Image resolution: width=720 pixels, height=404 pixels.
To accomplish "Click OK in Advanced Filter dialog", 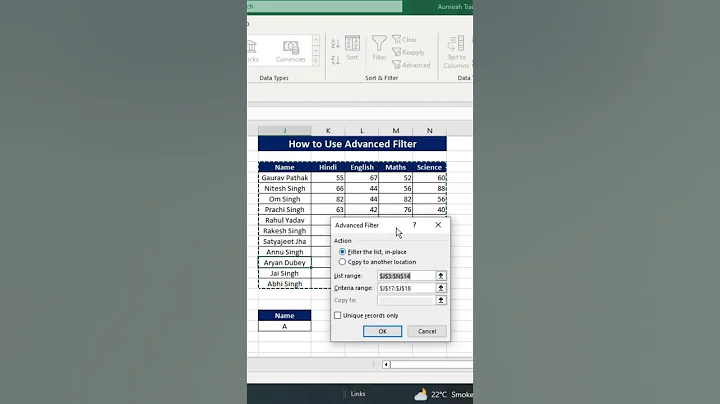I will pyautogui.click(x=382, y=331).
